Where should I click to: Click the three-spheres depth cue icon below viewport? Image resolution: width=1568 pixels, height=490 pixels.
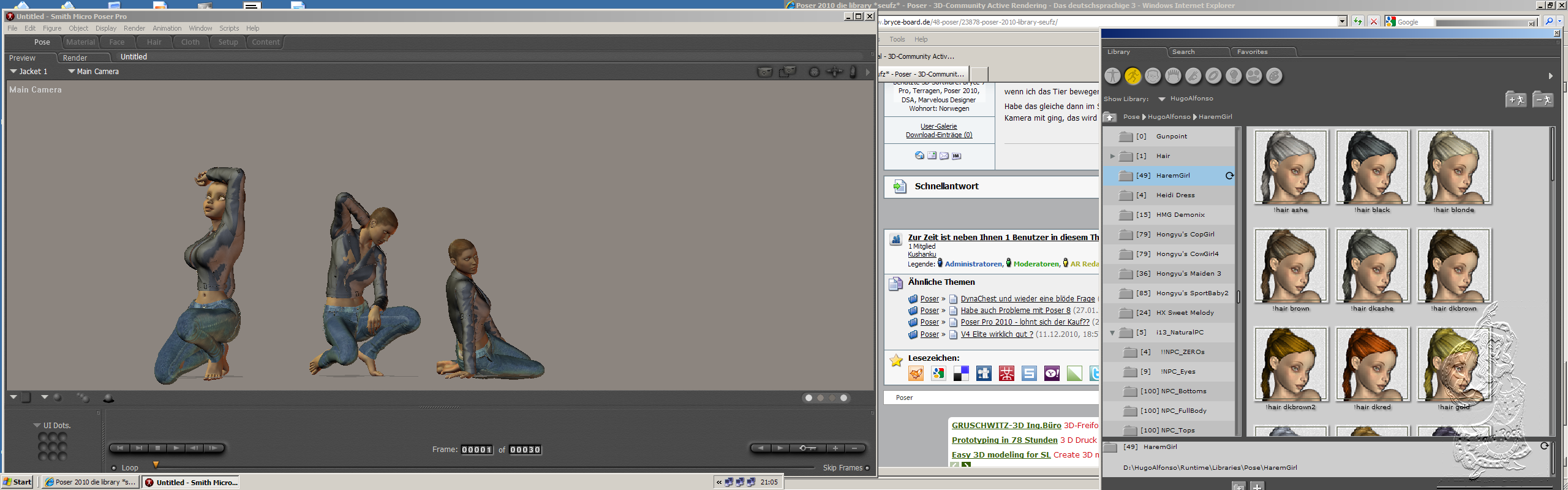[x=83, y=398]
